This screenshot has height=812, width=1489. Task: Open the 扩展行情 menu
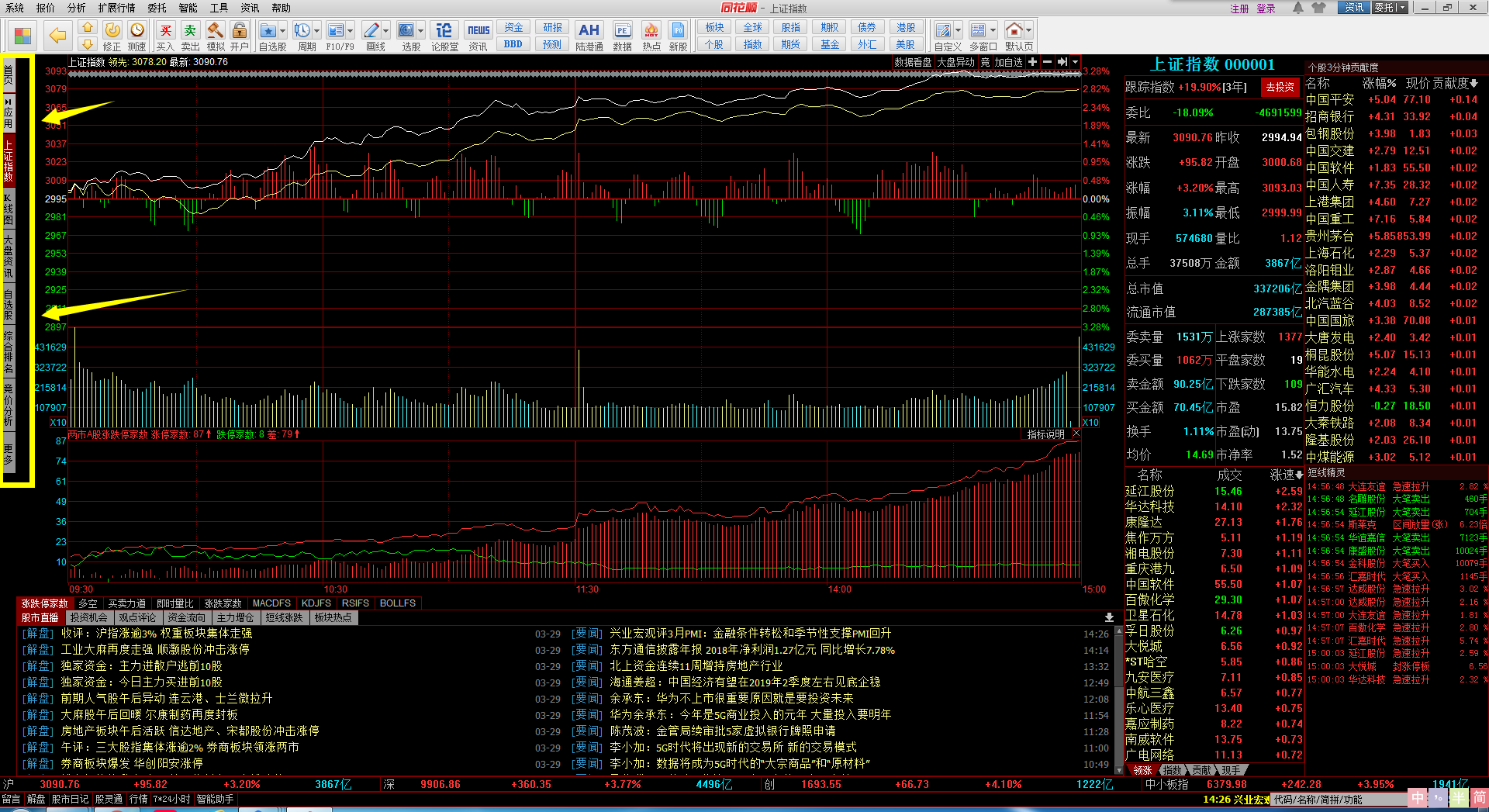tap(116, 8)
